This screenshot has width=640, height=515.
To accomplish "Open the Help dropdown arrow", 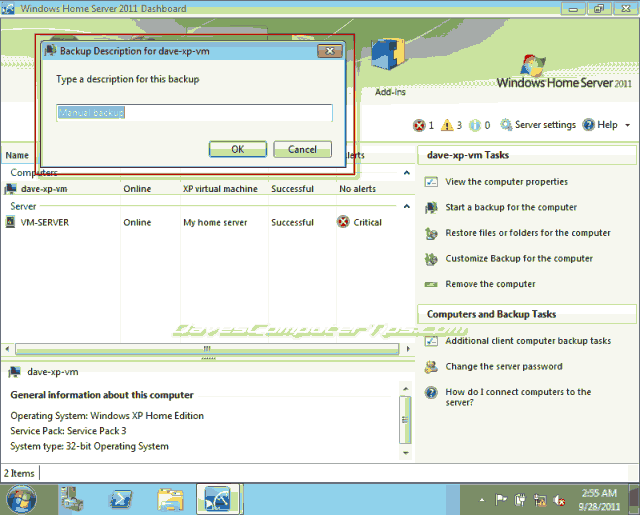I will click(627, 125).
